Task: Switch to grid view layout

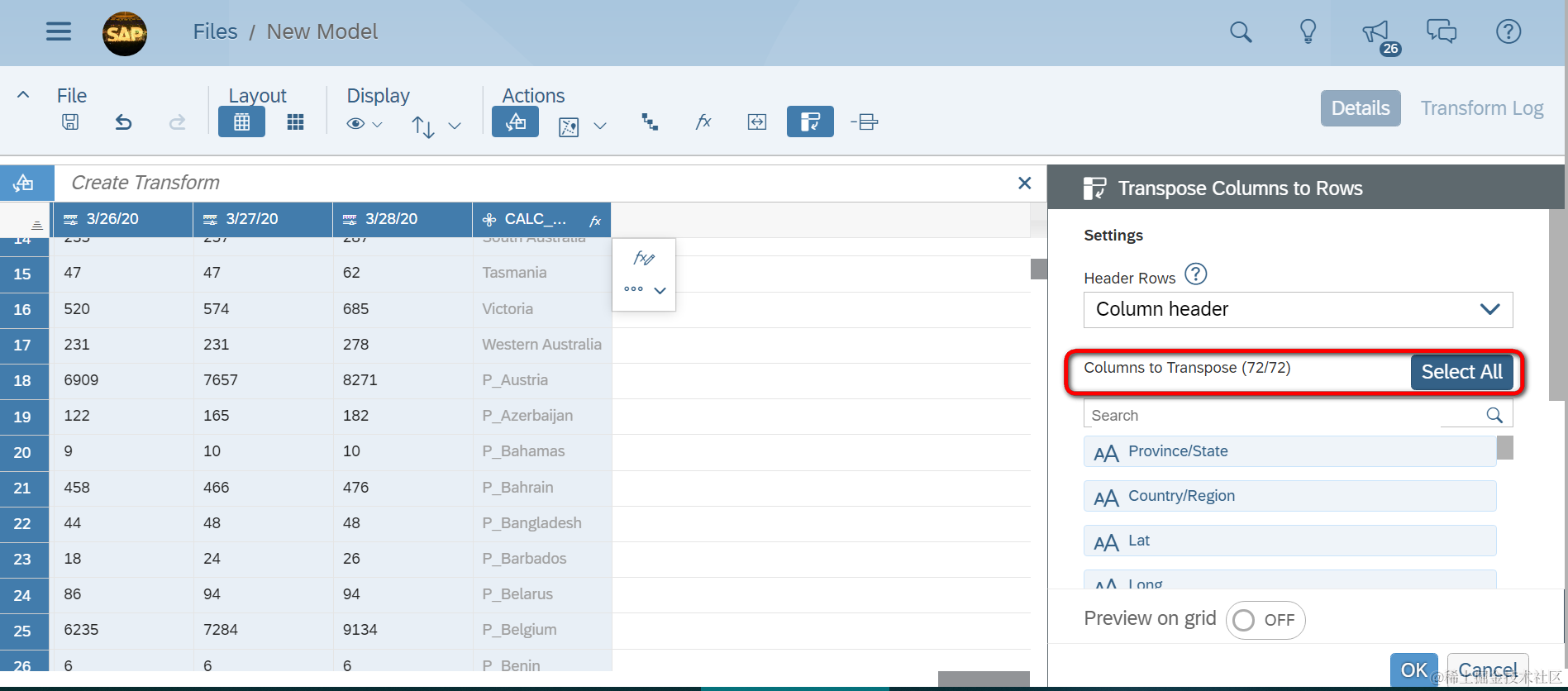Action: [x=241, y=122]
